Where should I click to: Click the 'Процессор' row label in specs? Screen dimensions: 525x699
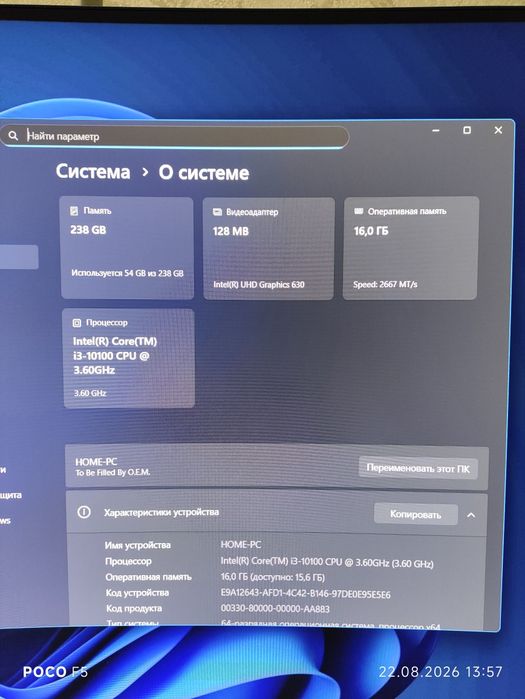coord(128,561)
